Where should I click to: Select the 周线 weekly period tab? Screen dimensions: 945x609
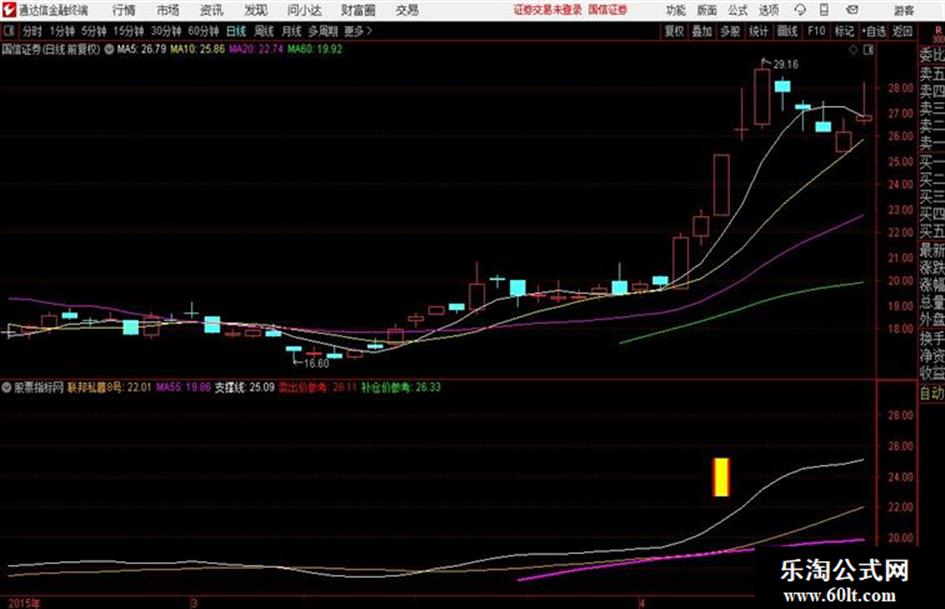tap(264, 31)
